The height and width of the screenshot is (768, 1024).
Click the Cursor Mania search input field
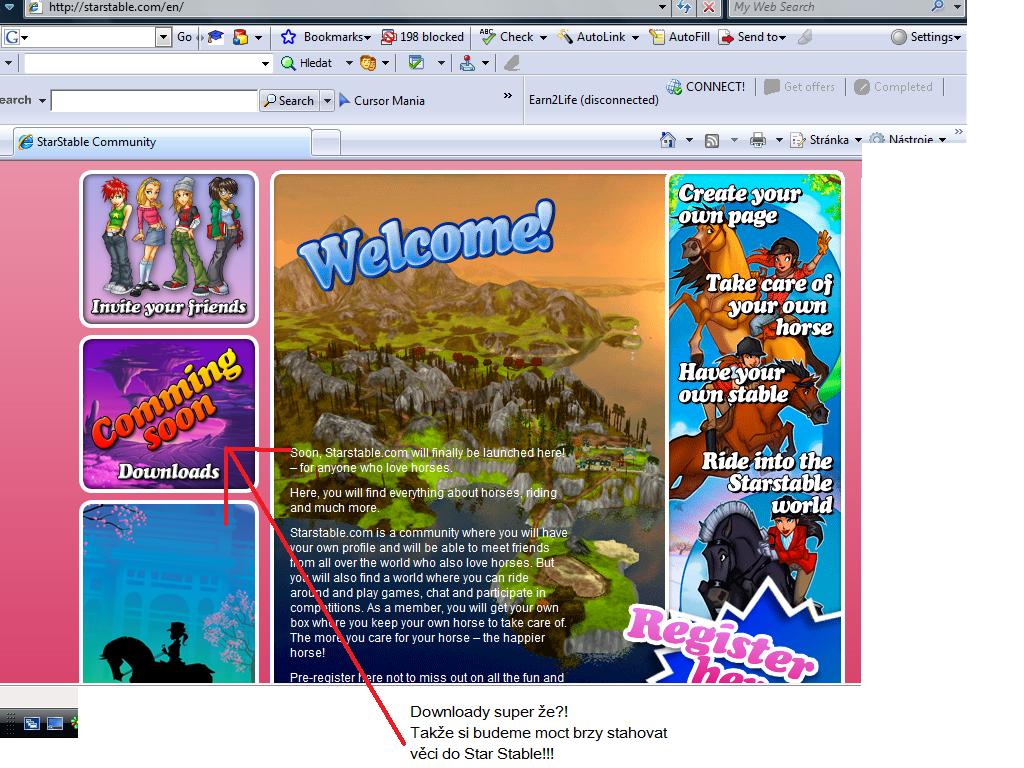tap(154, 101)
